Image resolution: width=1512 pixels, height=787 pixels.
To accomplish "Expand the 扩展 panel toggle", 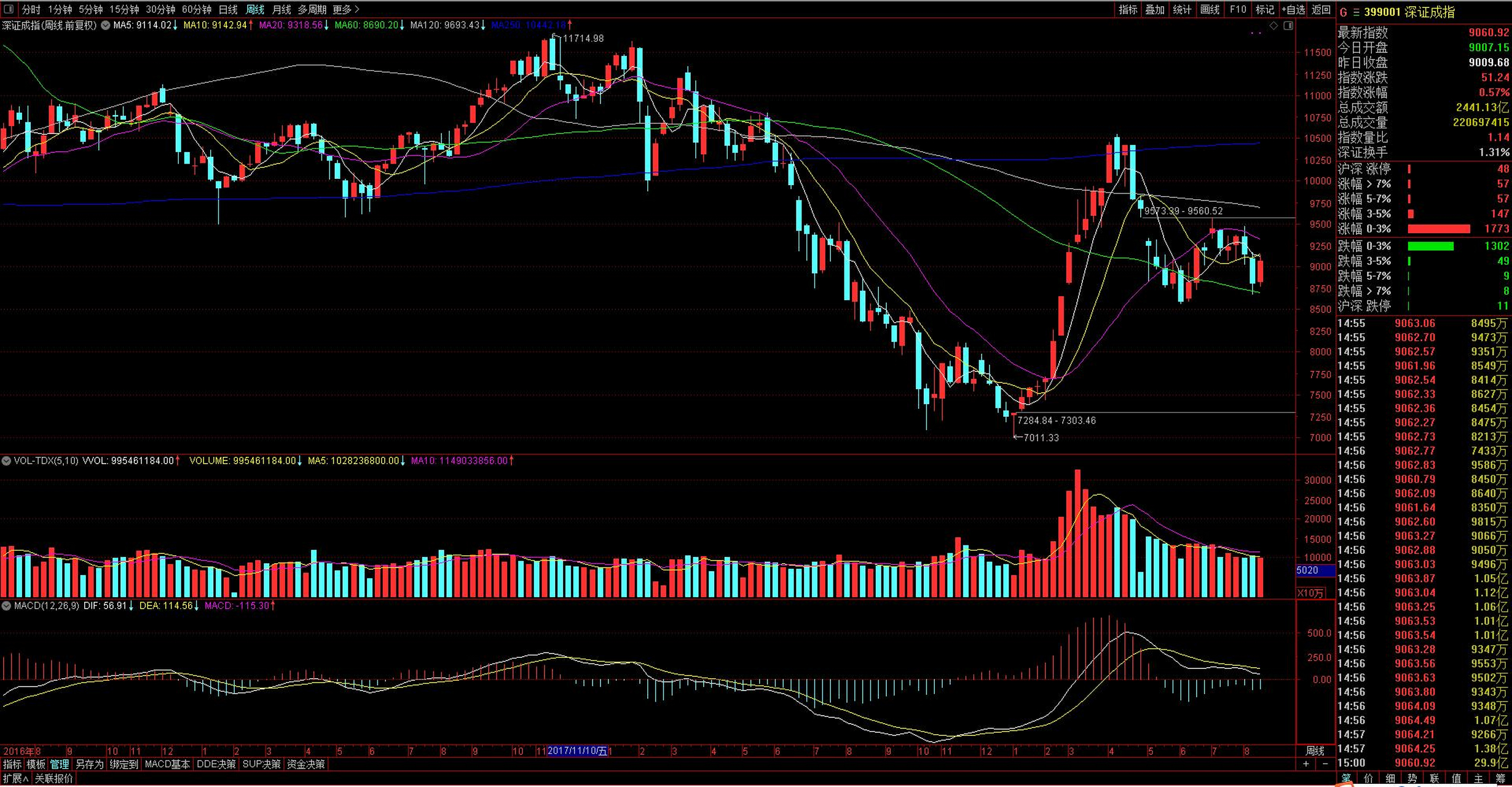I will click(15, 778).
